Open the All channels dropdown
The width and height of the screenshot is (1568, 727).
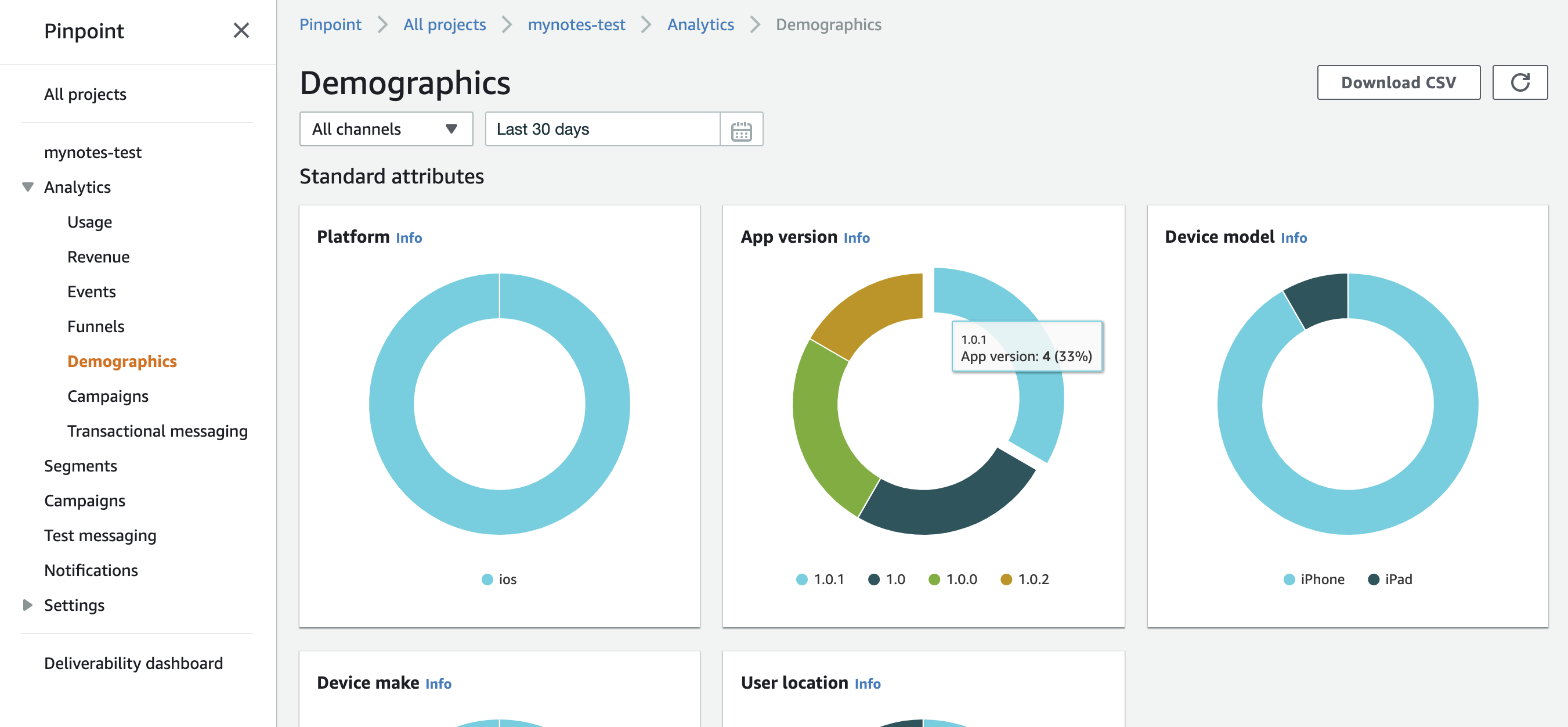pyautogui.click(x=385, y=129)
